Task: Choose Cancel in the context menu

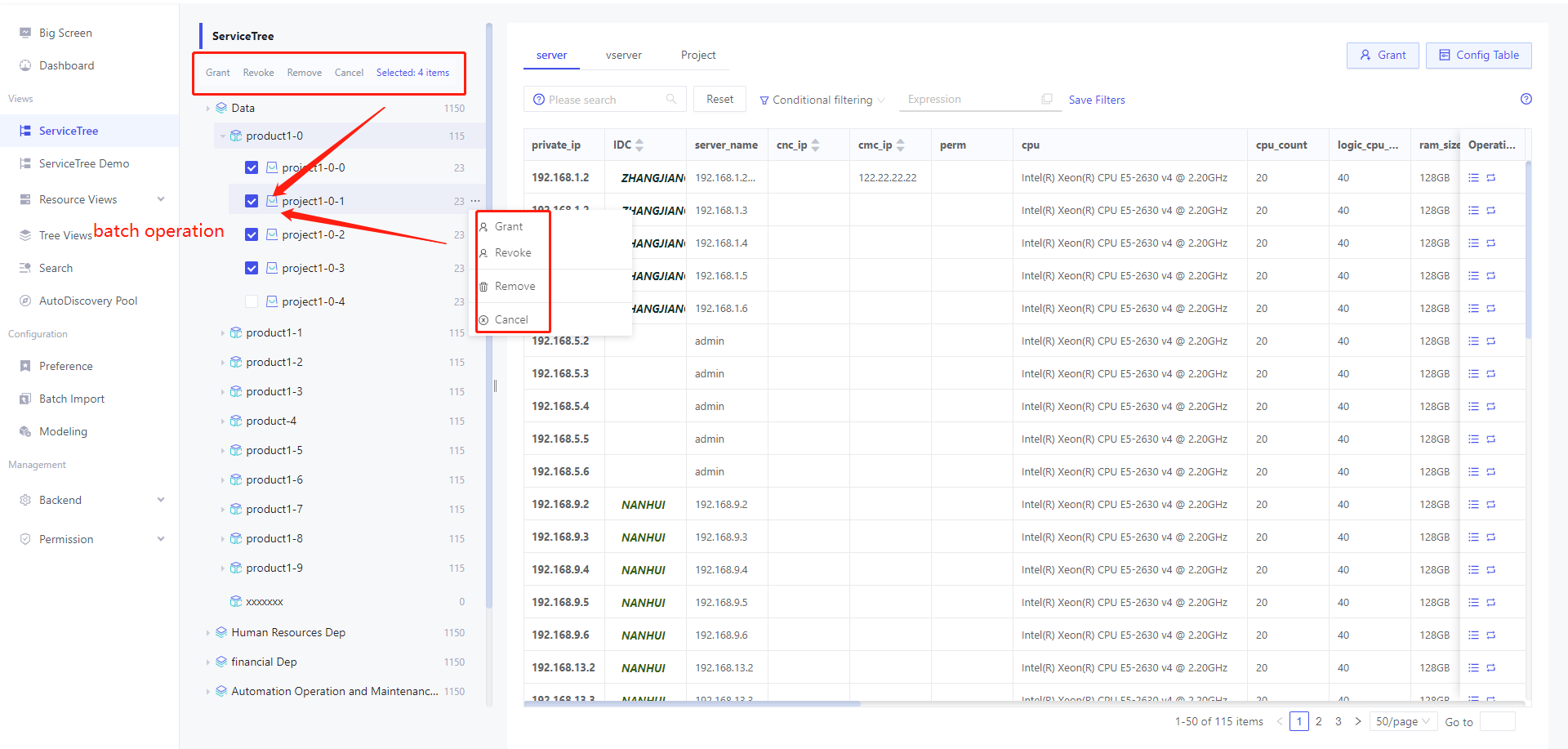Action: click(513, 319)
